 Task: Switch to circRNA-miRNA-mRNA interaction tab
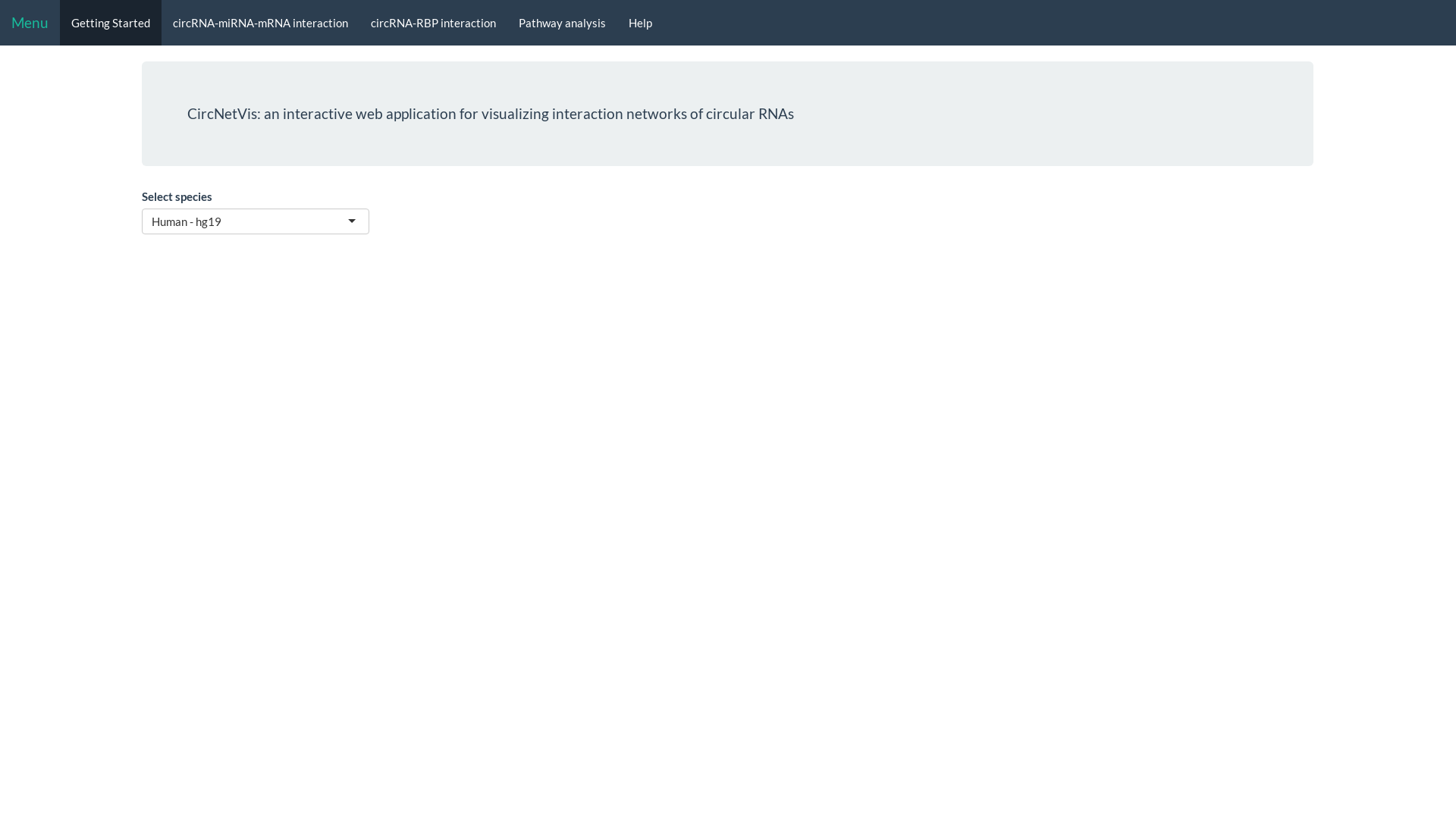tap(260, 23)
